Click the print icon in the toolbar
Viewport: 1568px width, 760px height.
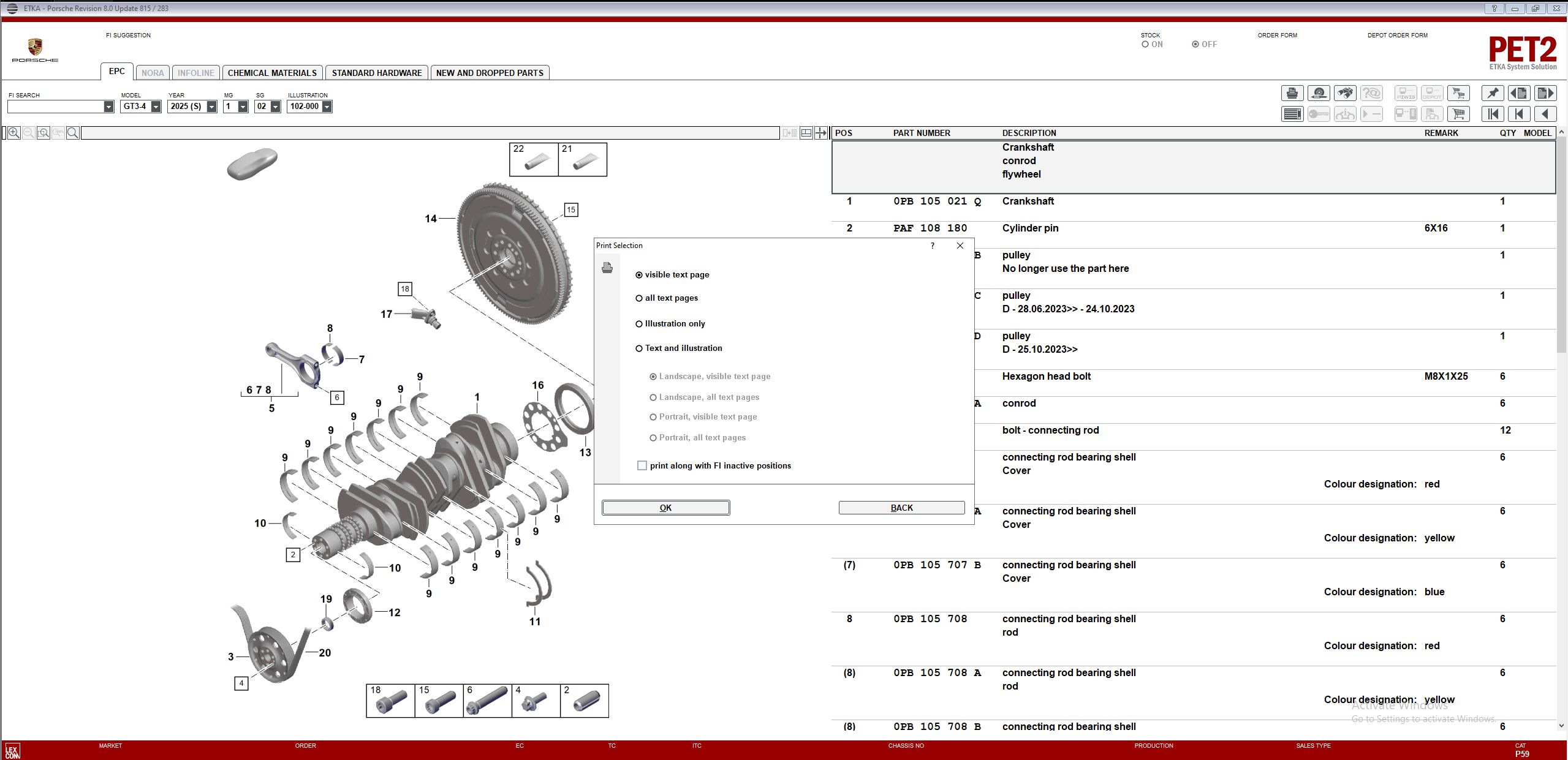coord(1292,93)
